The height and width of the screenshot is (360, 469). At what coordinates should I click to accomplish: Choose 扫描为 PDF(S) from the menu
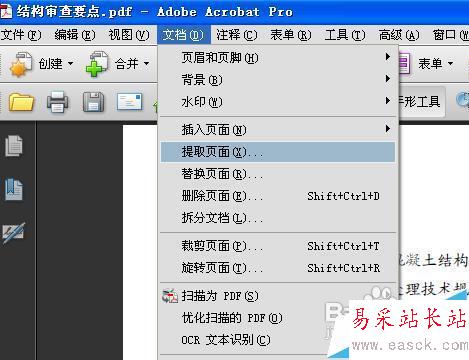(278, 296)
